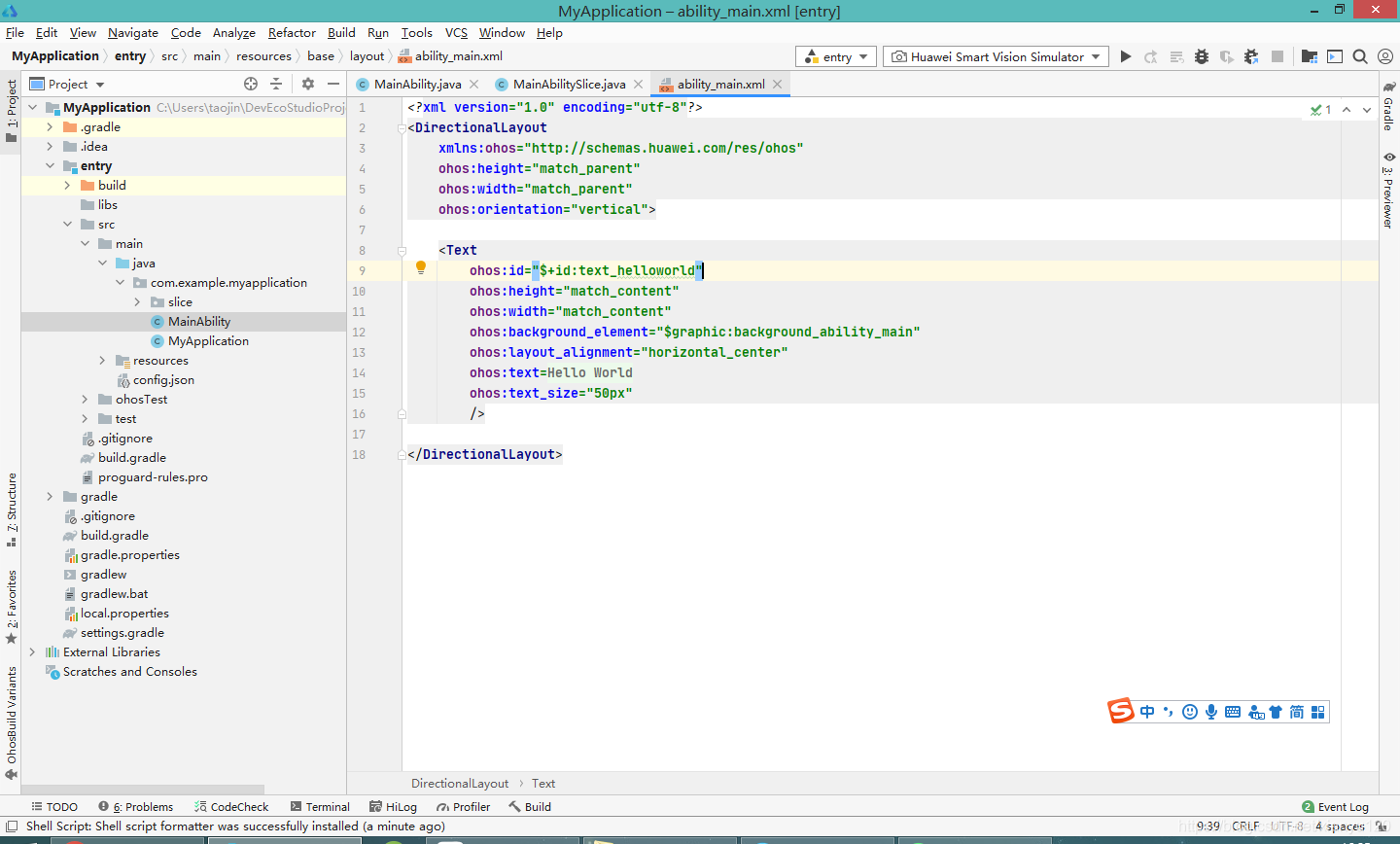Close the MainAbility.java tab
This screenshot has height=844, width=1400.
(x=474, y=84)
